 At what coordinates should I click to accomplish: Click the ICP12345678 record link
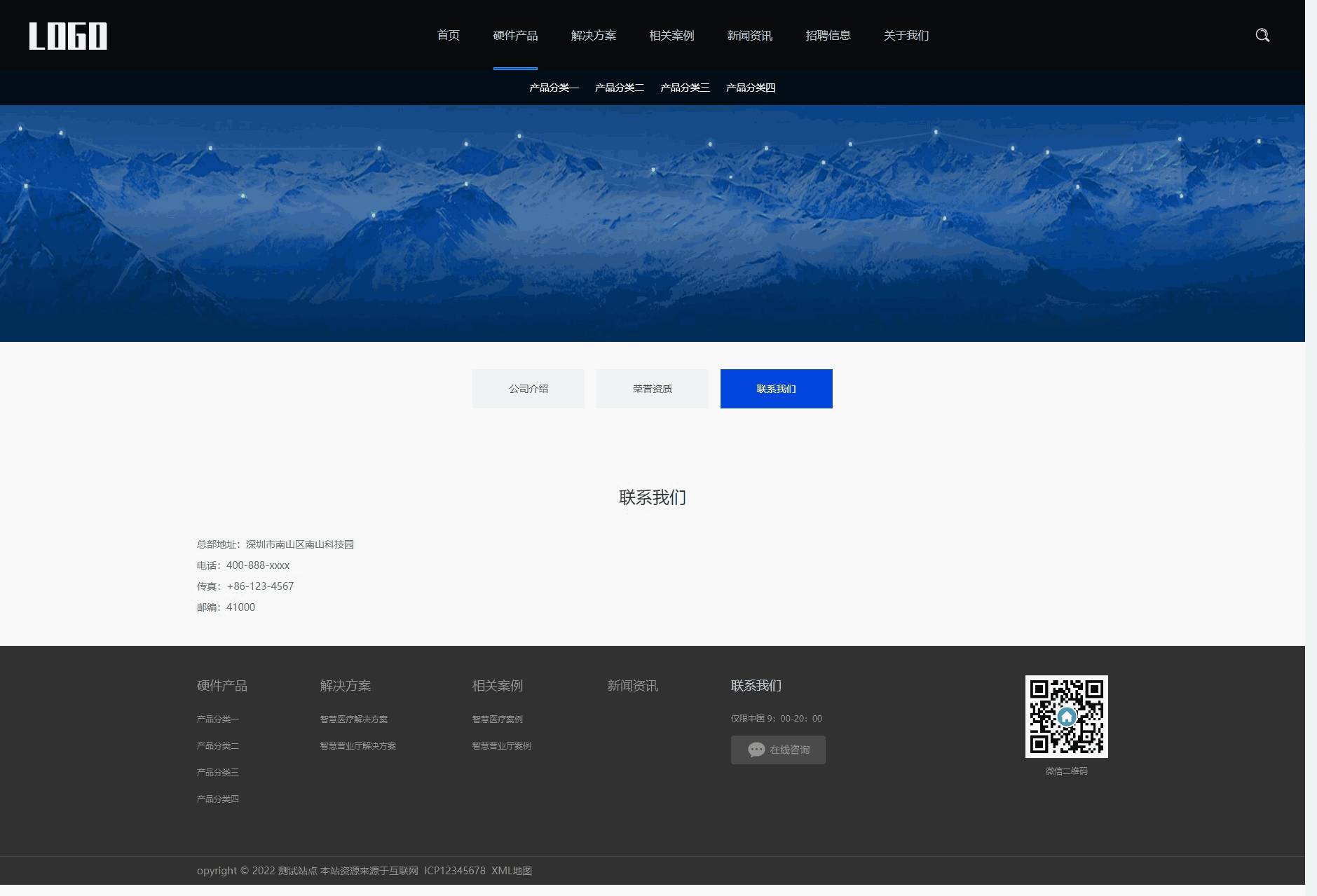455,871
